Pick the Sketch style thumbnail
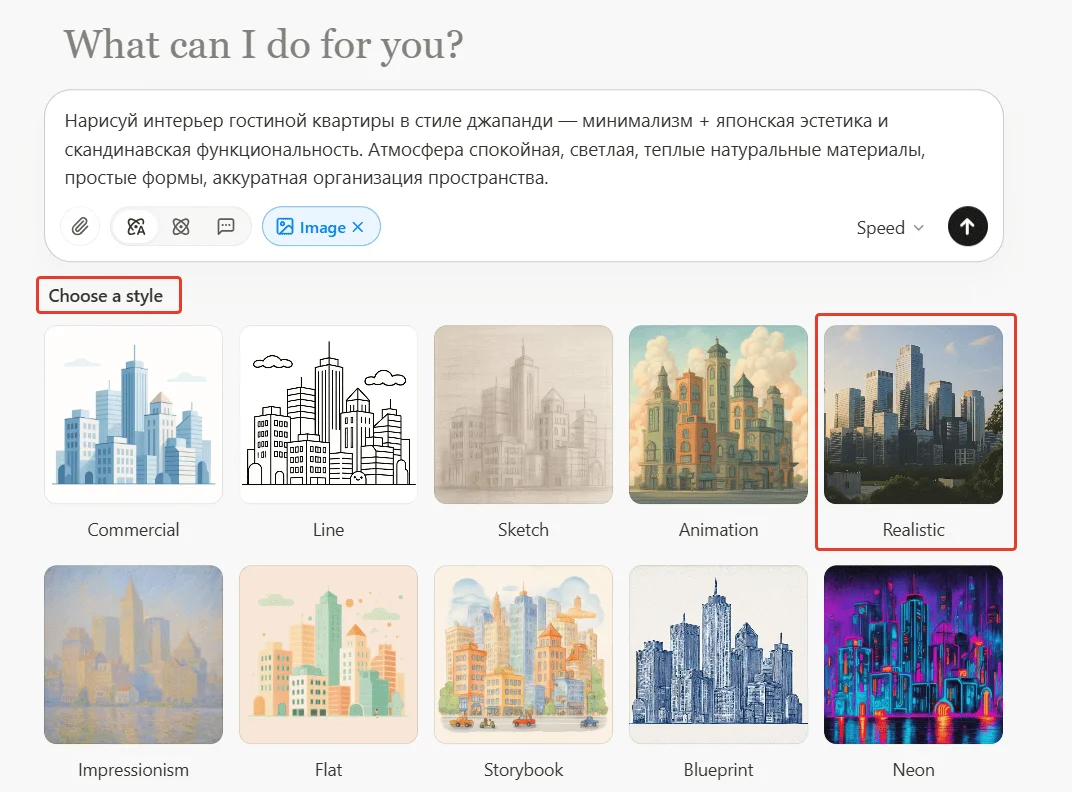 (523, 415)
